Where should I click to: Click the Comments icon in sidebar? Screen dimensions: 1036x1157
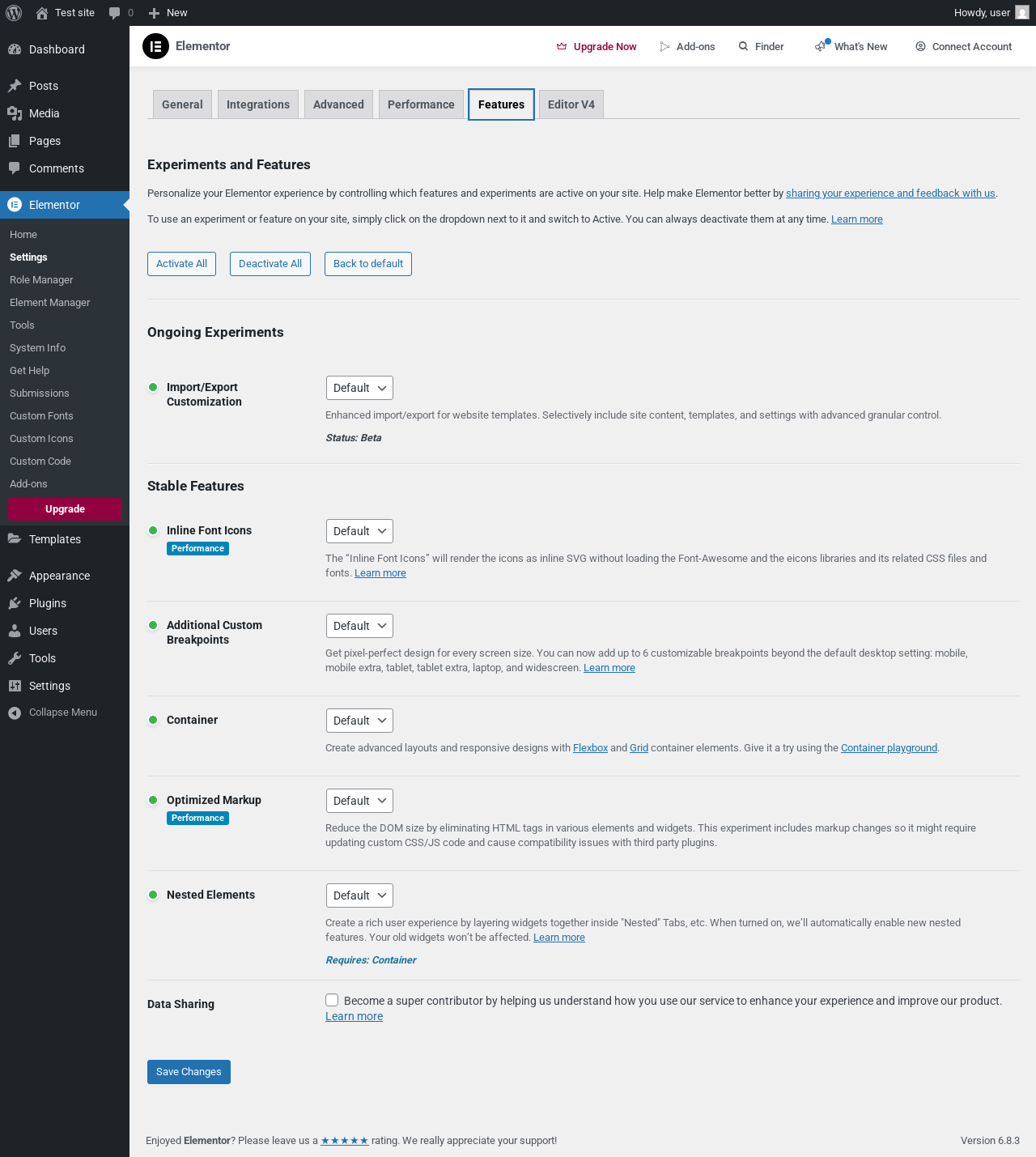[x=15, y=168]
